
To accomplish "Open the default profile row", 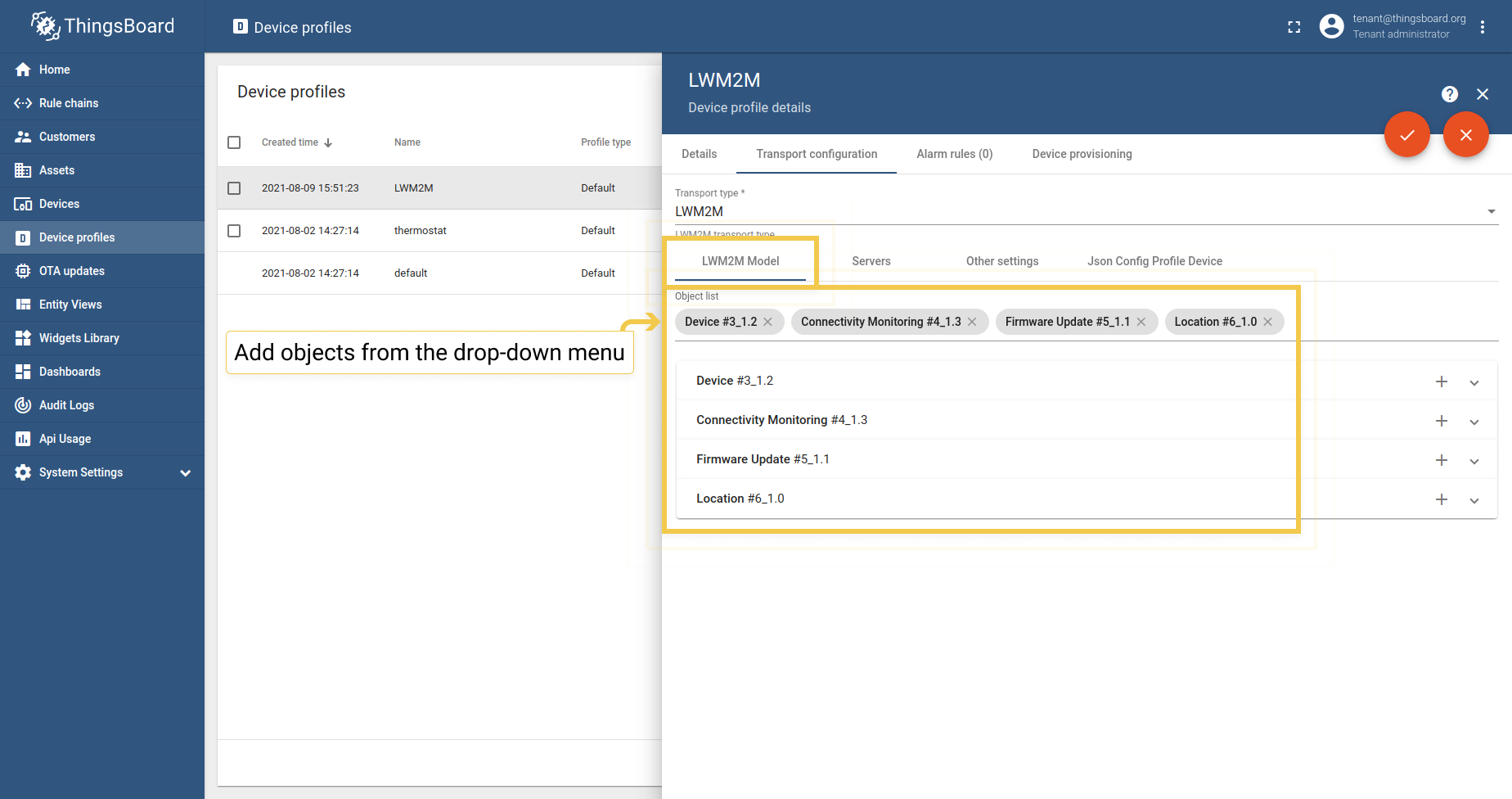I will tap(439, 273).
